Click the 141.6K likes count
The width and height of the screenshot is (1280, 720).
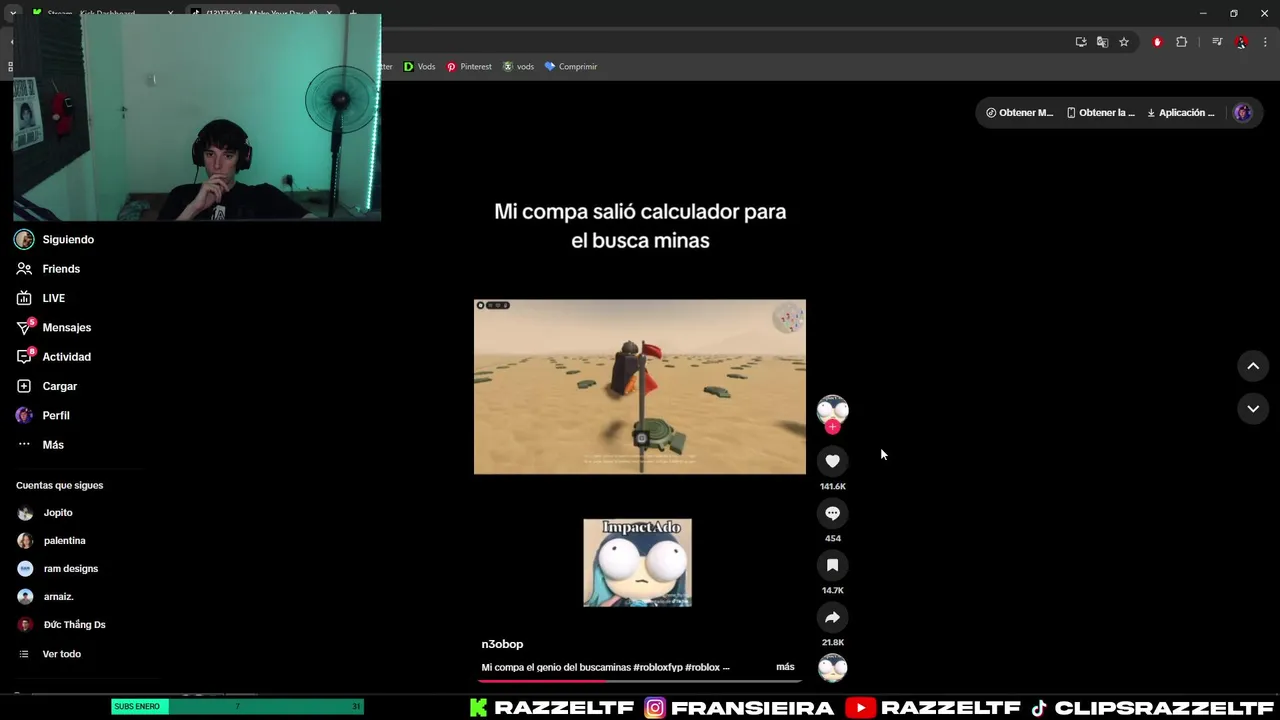(832, 487)
